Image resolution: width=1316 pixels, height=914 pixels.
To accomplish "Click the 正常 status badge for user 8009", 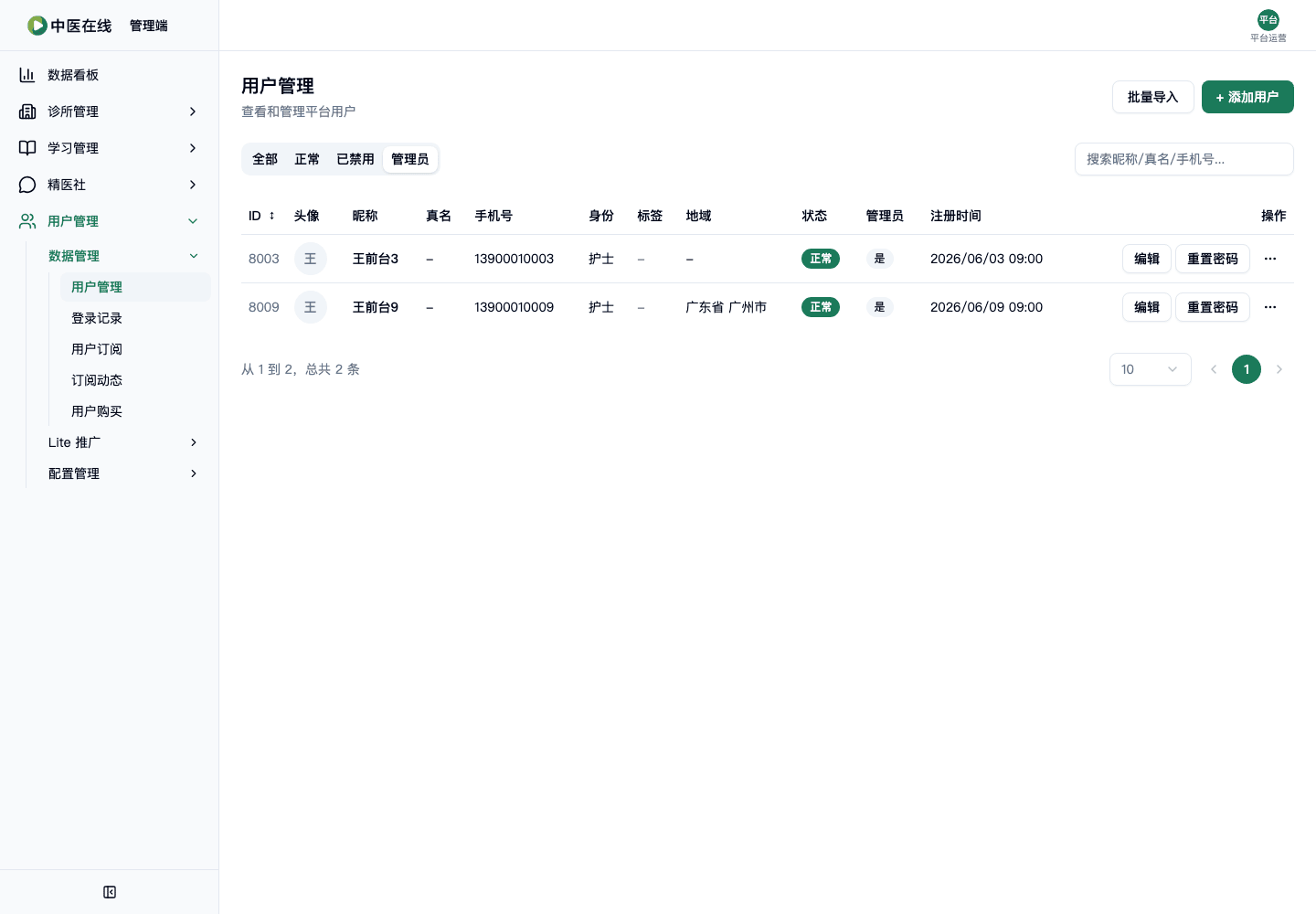I will pos(821,307).
